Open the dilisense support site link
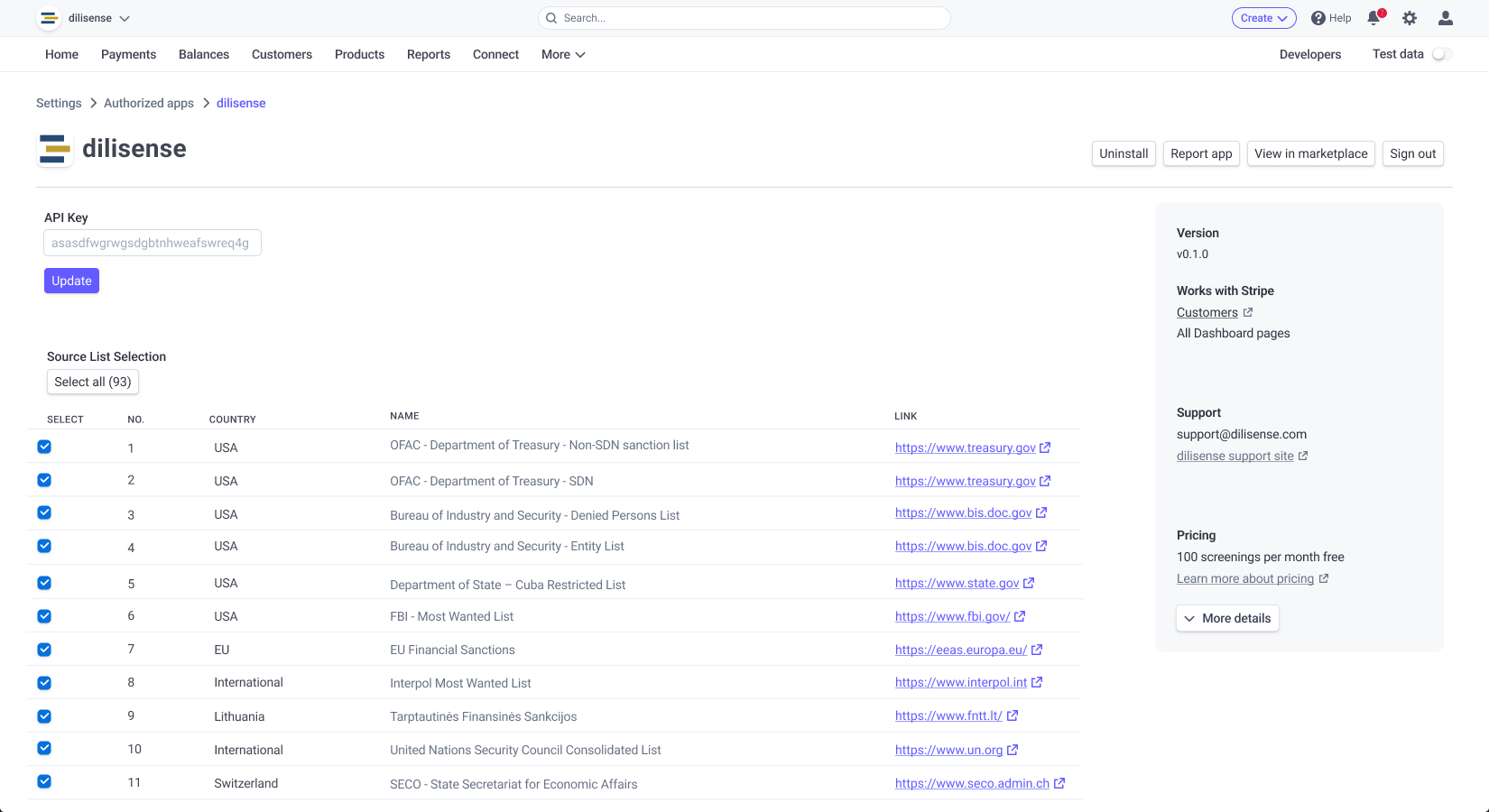1489x812 pixels. pyautogui.click(x=1235, y=456)
